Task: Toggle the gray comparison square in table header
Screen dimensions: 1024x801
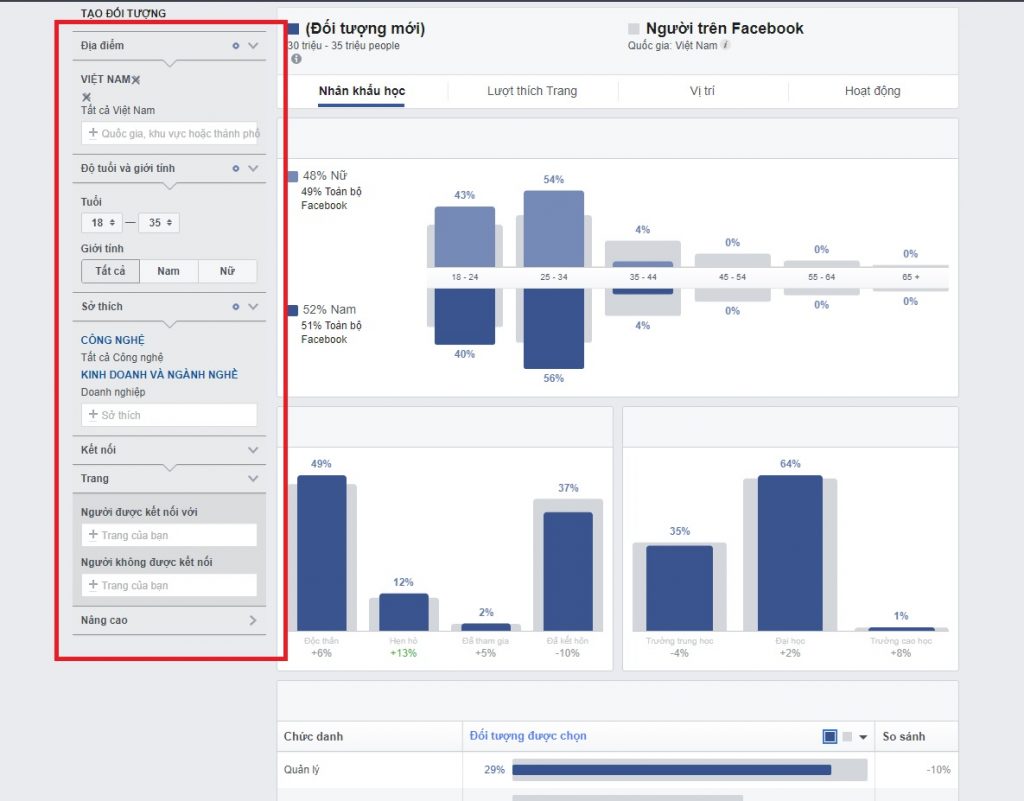Action: click(848, 736)
